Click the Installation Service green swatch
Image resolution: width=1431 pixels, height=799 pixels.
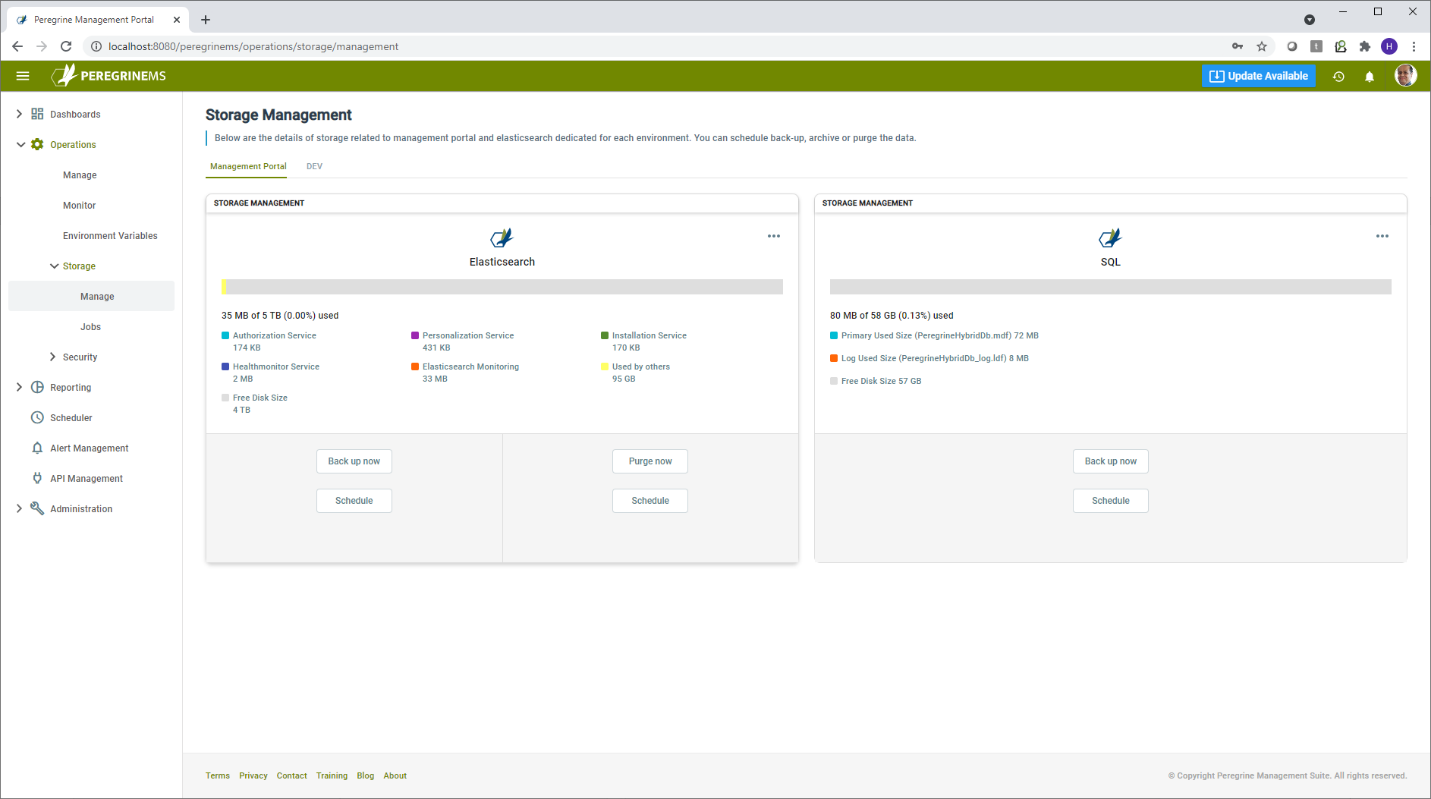tap(605, 336)
